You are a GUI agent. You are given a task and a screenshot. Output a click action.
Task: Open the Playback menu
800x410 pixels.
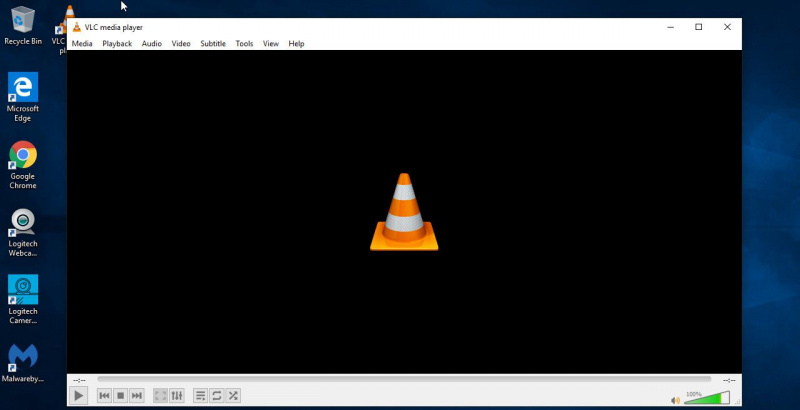click(x=117, y=43)
